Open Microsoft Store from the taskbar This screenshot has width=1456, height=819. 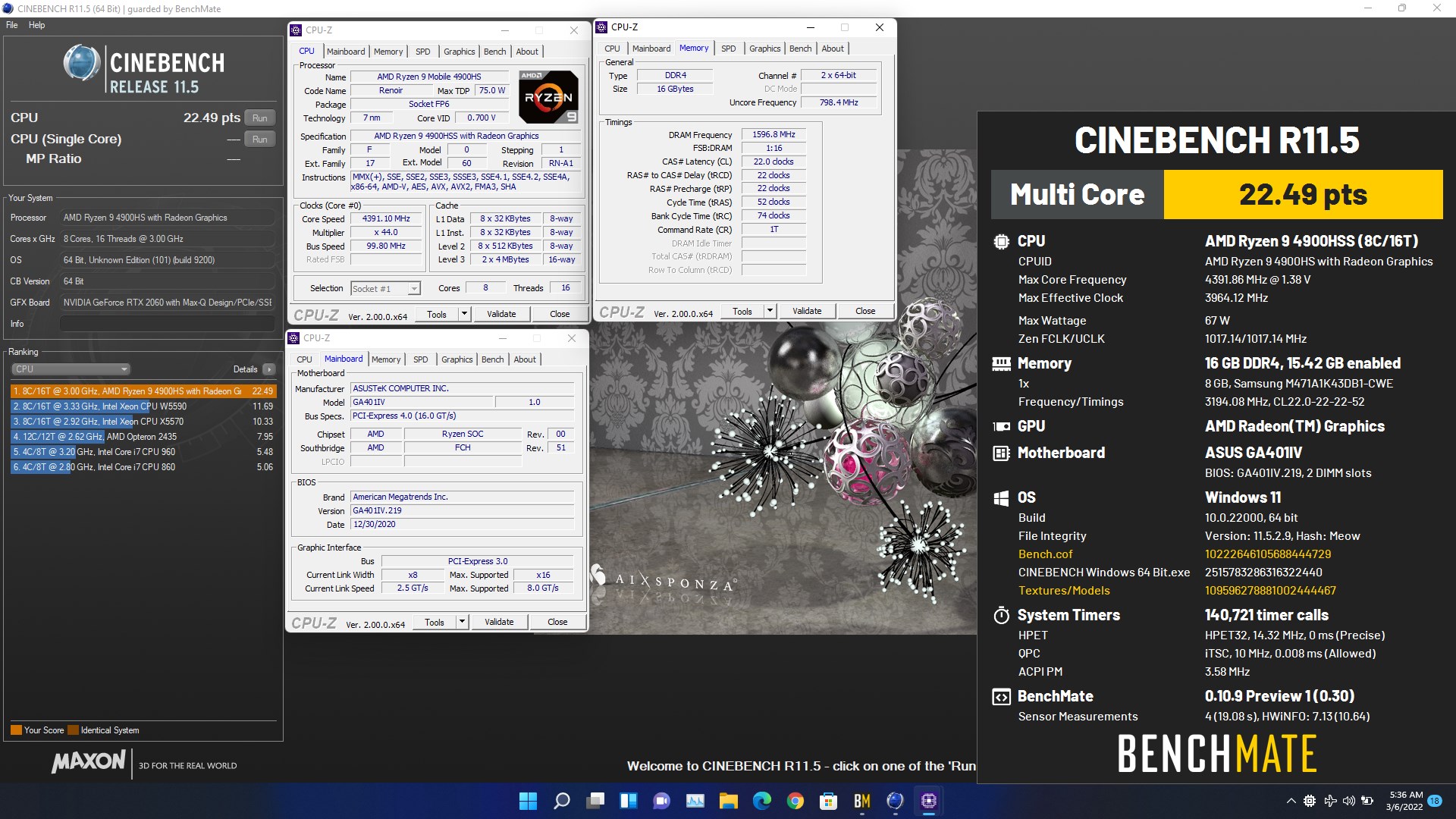click(x=829, y=801)
